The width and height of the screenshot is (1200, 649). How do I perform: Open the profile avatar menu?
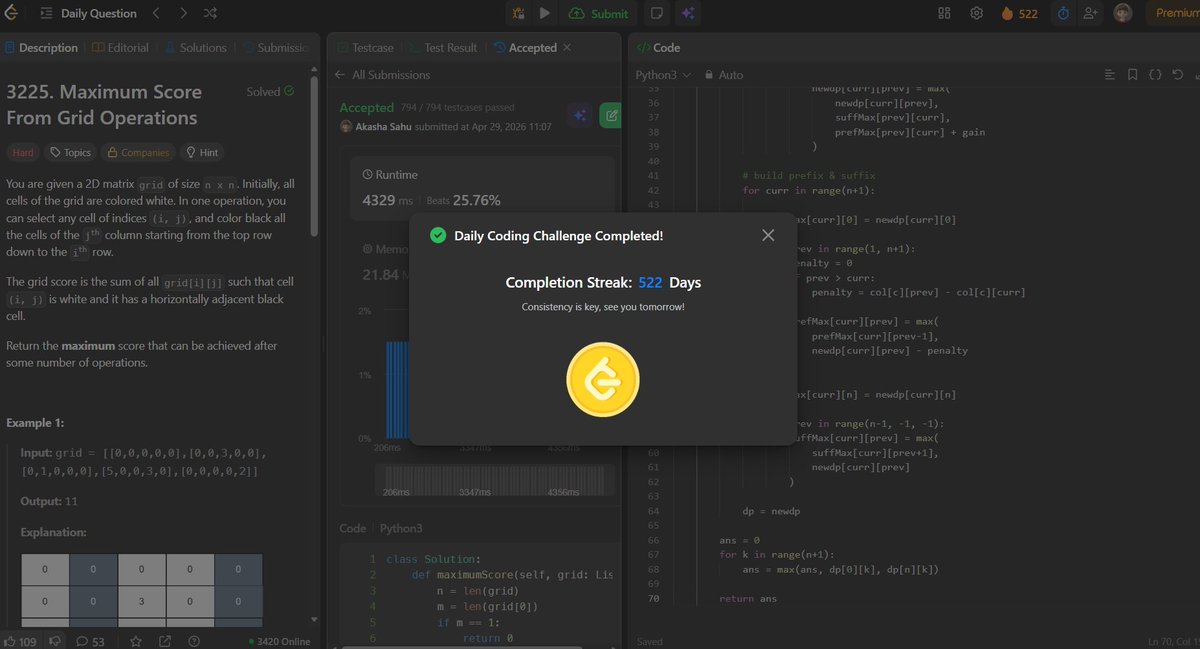pyautogui.click(x=1124, y=13)
